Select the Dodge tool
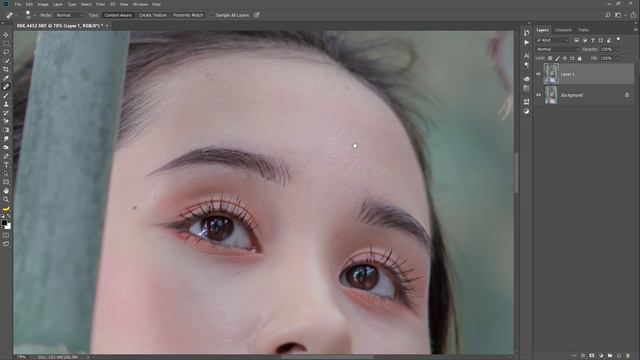This screenshot has width=640, height=360. tap(6, 147)
